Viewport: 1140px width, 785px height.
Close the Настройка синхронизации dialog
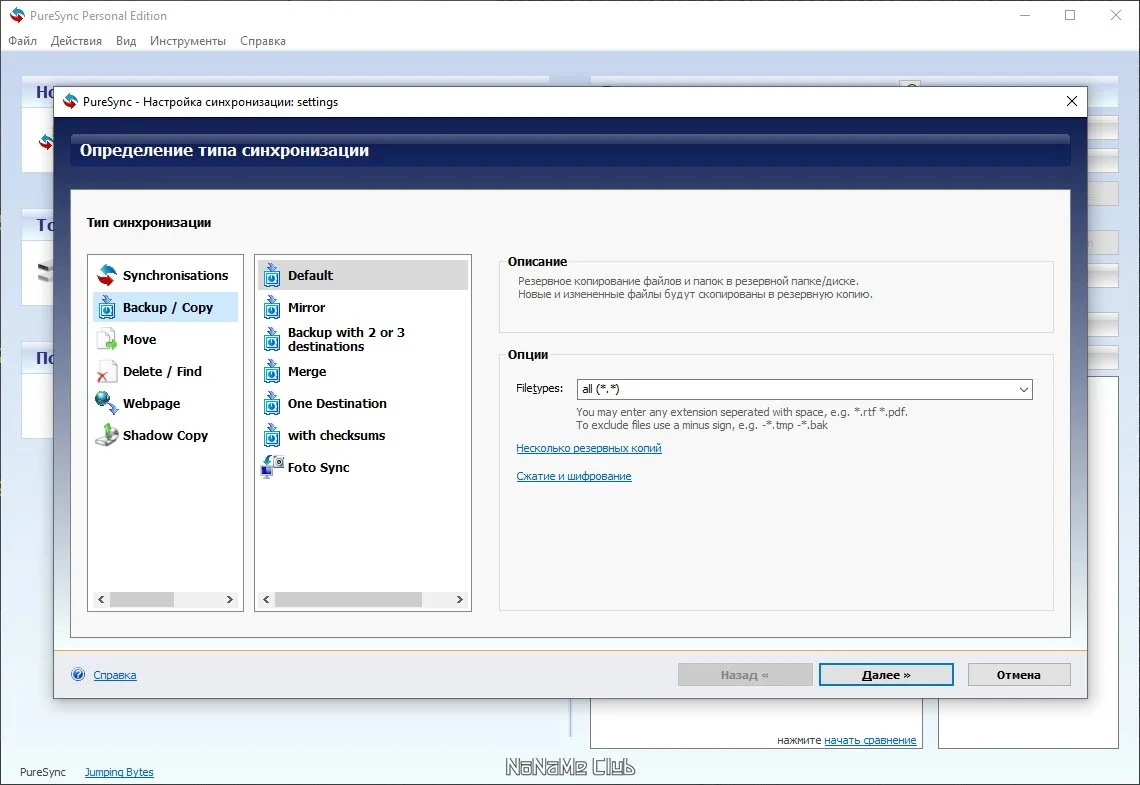point(1072,101)
